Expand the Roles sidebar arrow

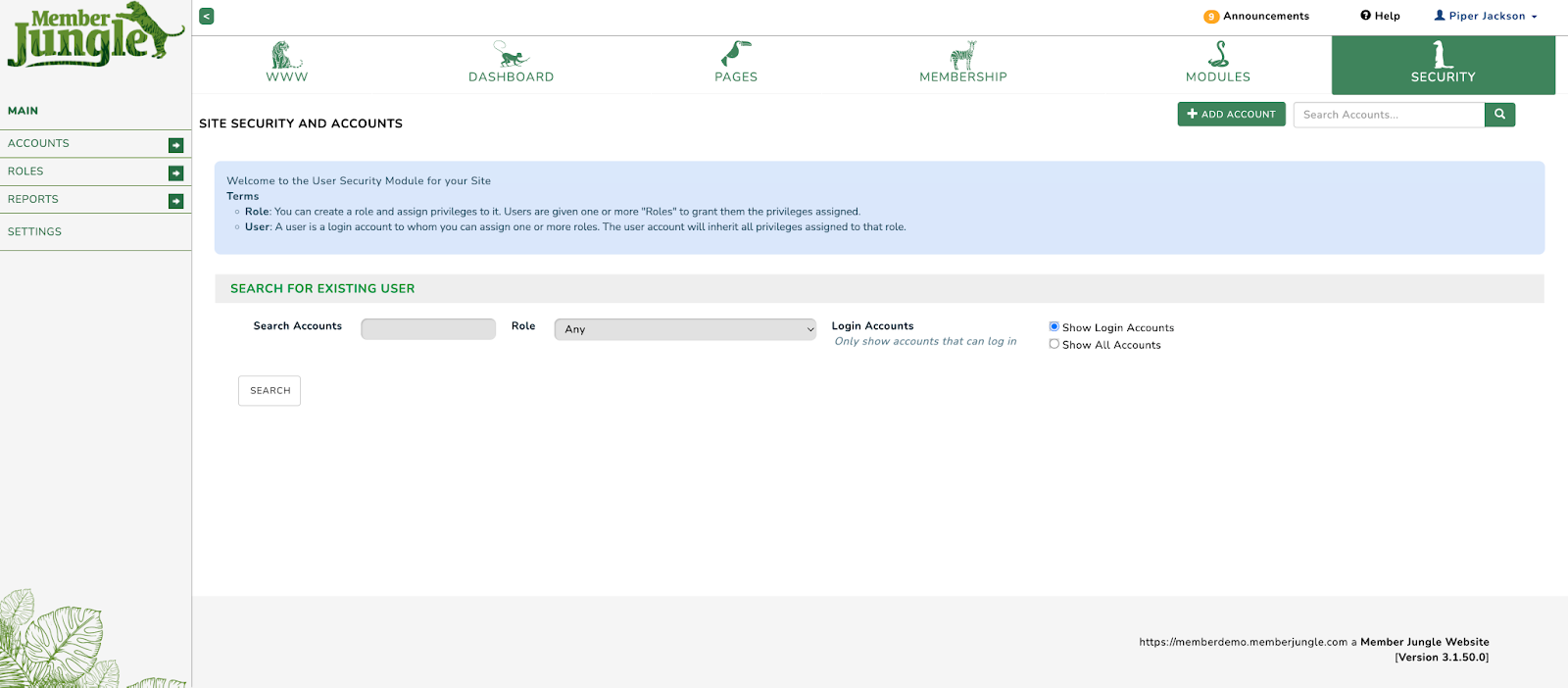(x=176, y=173)
